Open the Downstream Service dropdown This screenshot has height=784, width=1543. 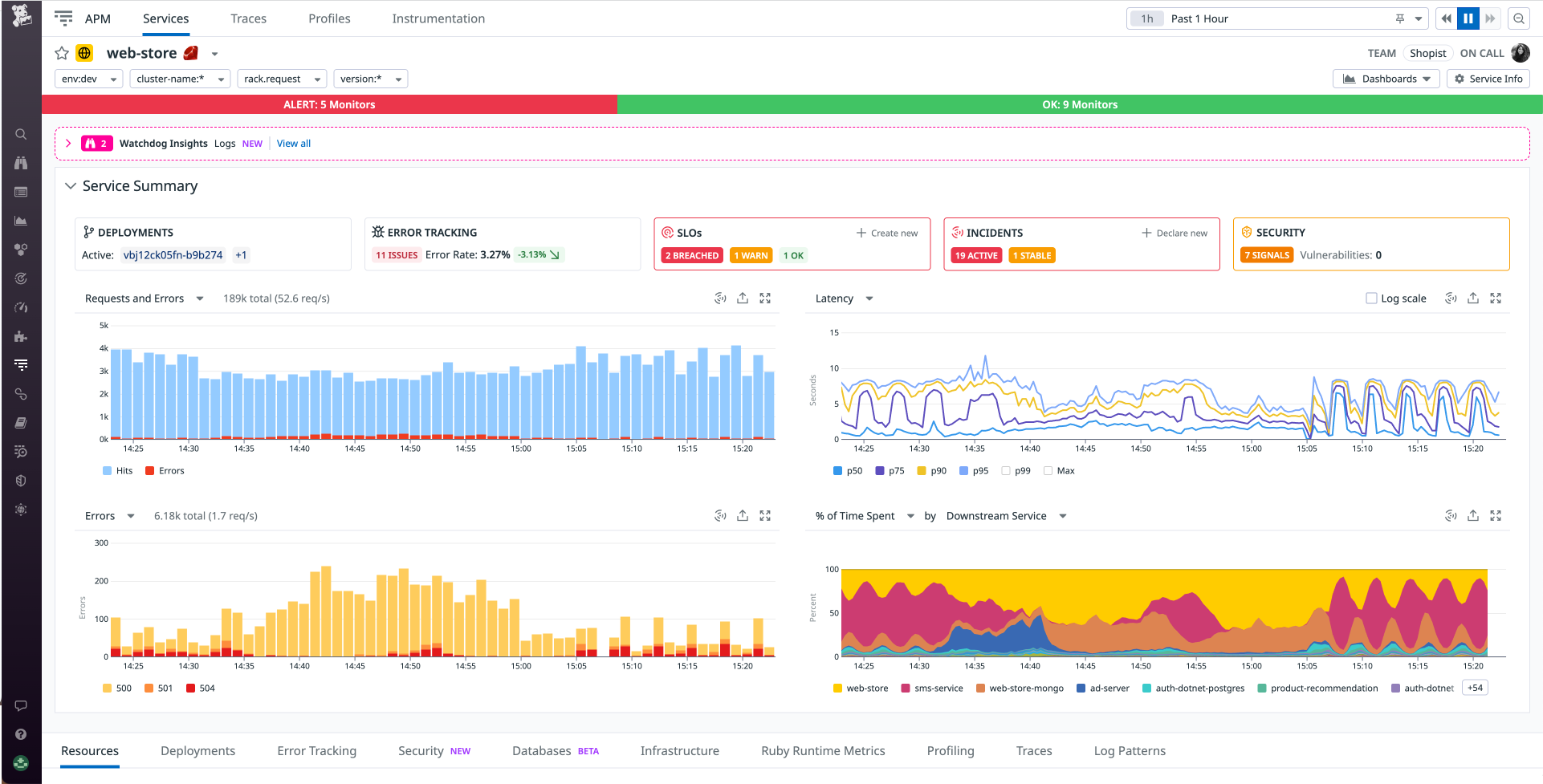pyautogui.click(x=1005, y=516)
